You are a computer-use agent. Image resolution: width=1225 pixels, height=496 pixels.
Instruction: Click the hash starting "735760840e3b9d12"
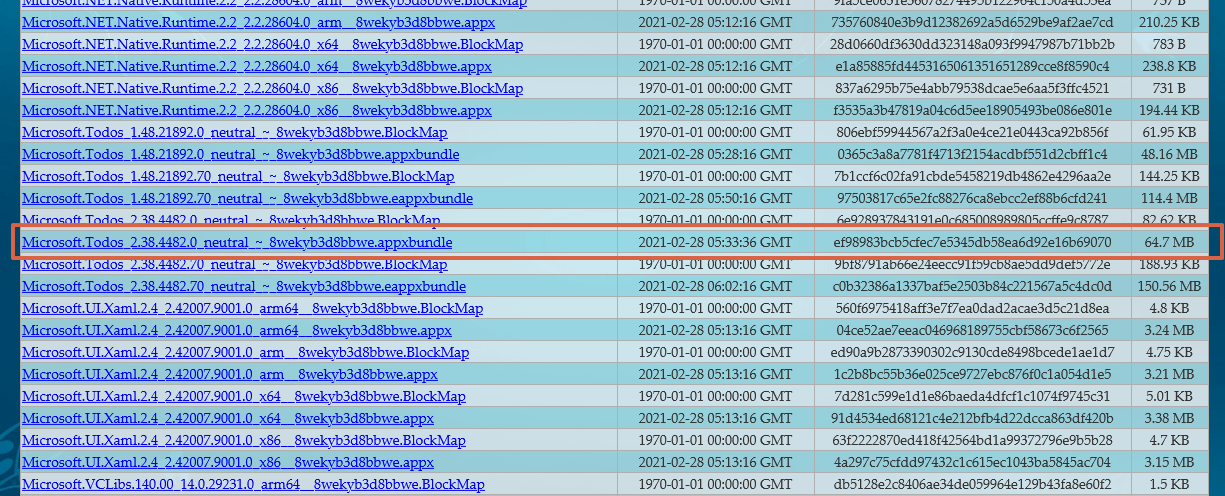[972, 22]
